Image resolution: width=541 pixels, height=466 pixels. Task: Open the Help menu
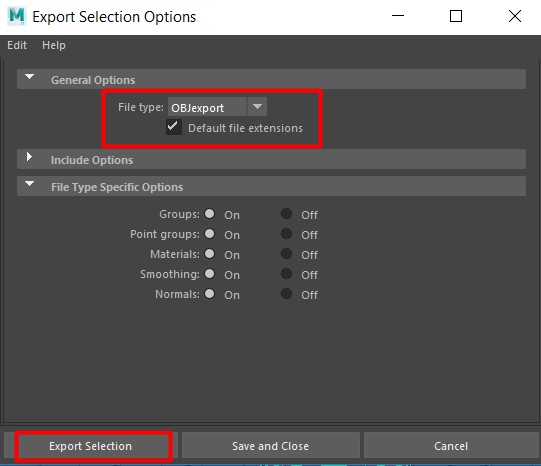pyautogui.click(x=54, y=45)
